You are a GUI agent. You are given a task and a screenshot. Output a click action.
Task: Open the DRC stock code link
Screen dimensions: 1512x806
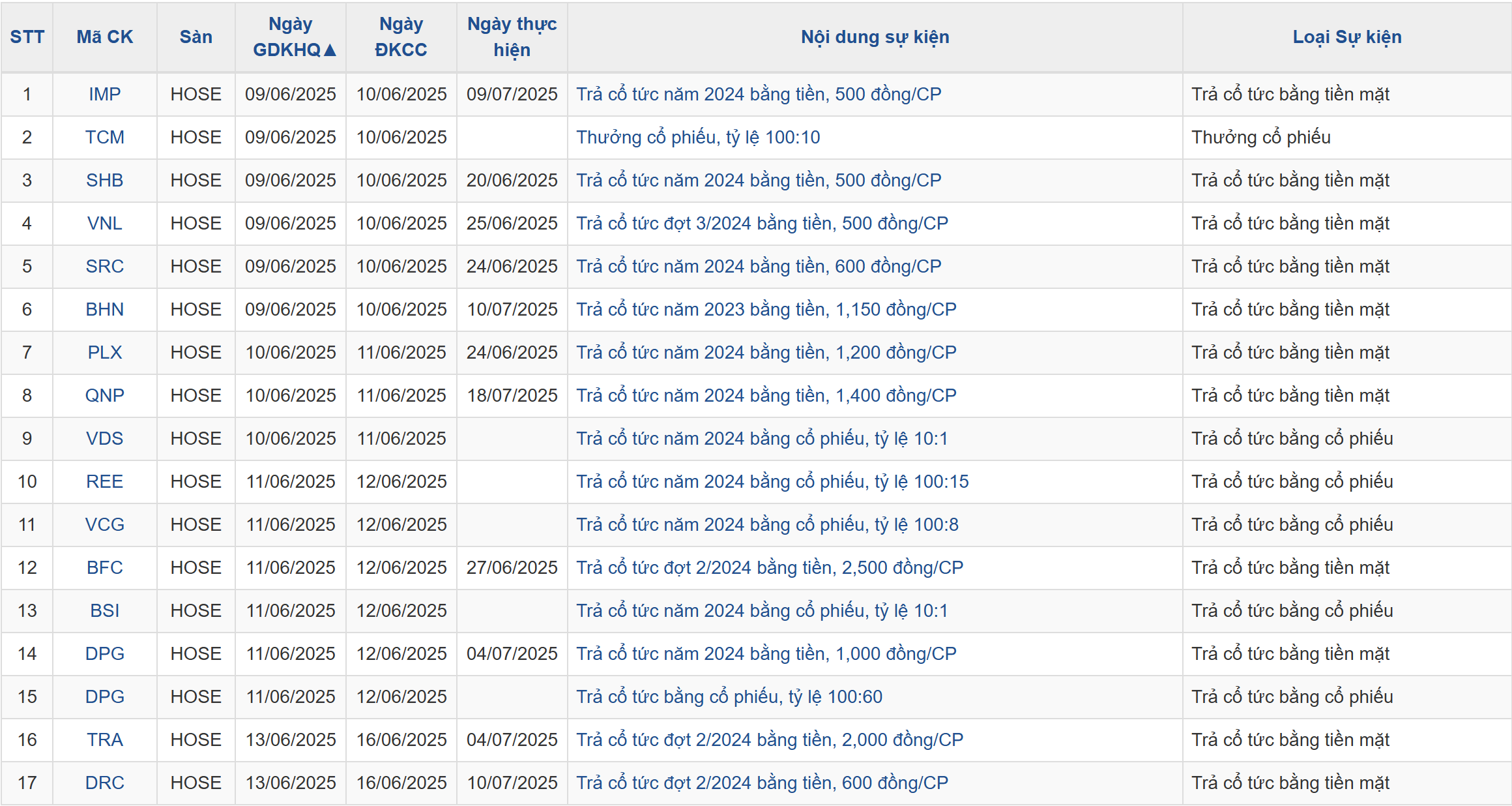pos(104,783)
